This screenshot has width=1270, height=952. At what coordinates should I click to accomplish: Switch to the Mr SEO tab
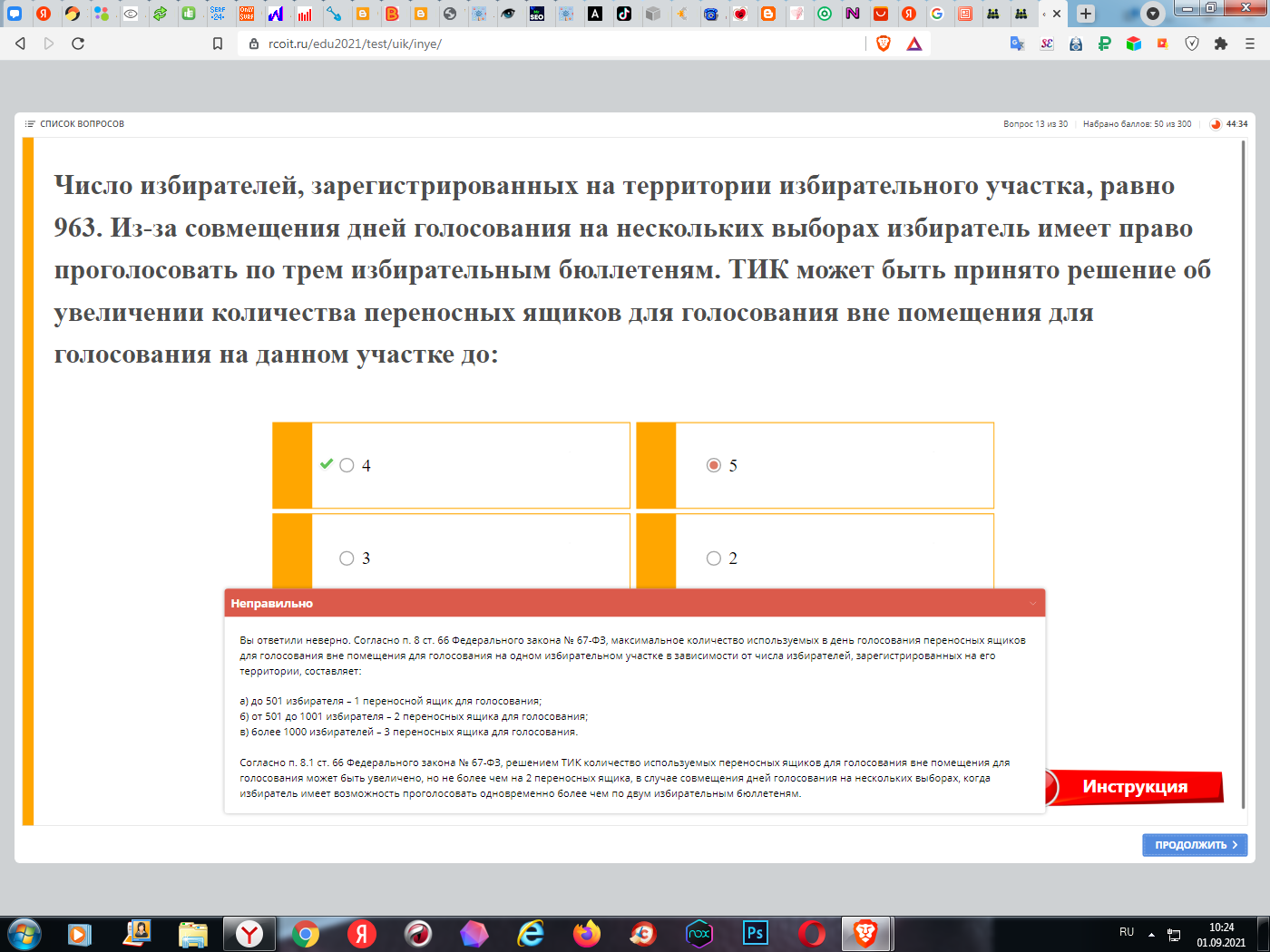[537, 14]
